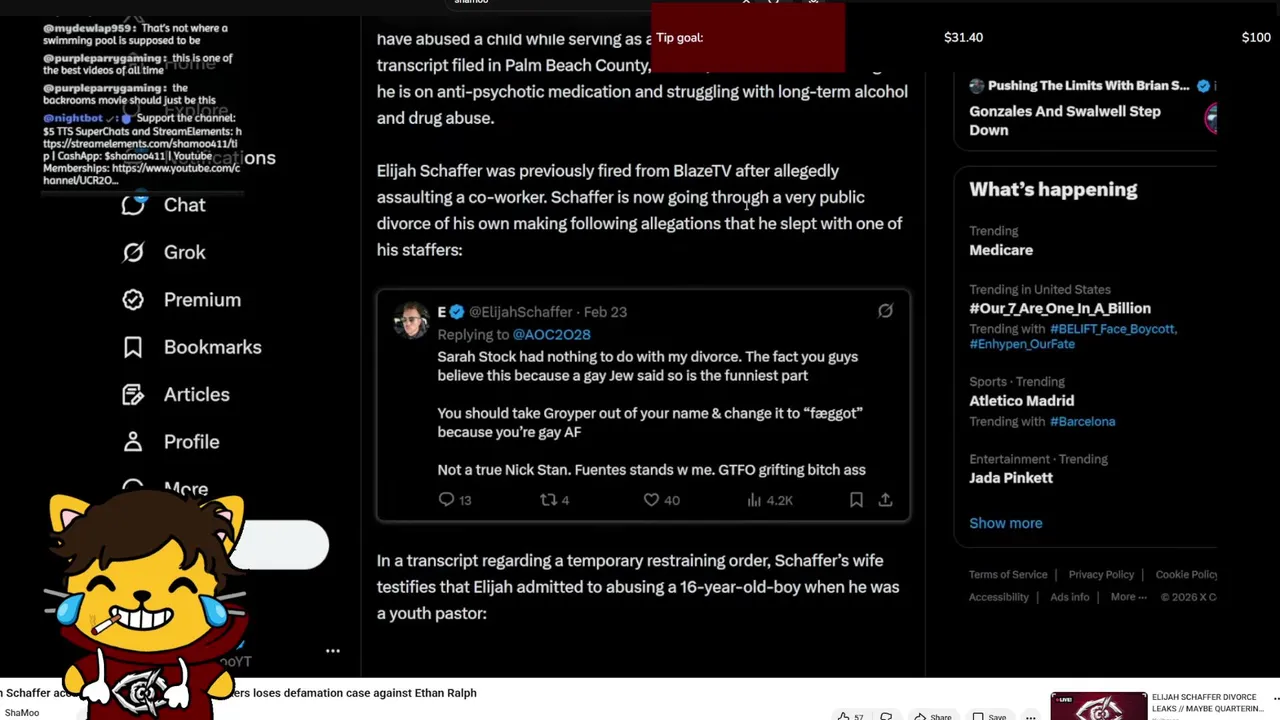Open the Articles menu label

(197, 394)
